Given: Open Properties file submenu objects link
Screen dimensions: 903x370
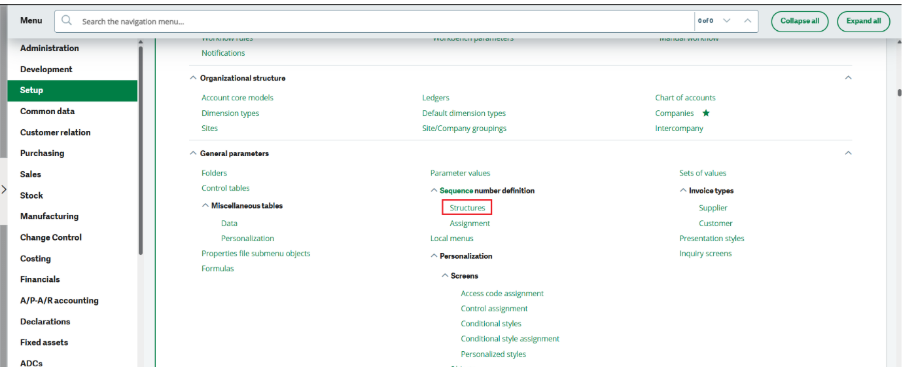Looking at the screenshot, I should click(x=256, y=254).
